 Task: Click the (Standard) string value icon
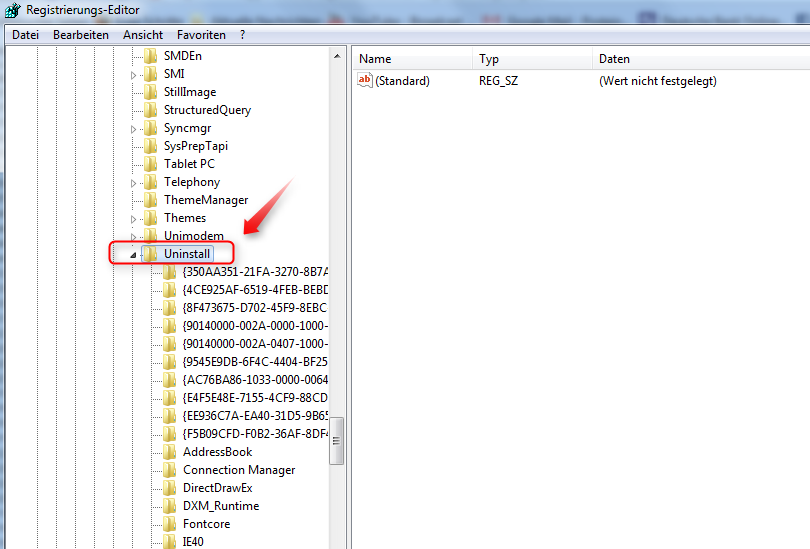(365, 80)
